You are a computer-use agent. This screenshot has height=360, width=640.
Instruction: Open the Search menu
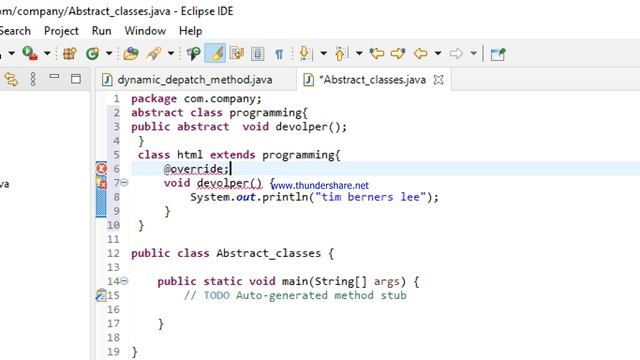click(15, 31)
